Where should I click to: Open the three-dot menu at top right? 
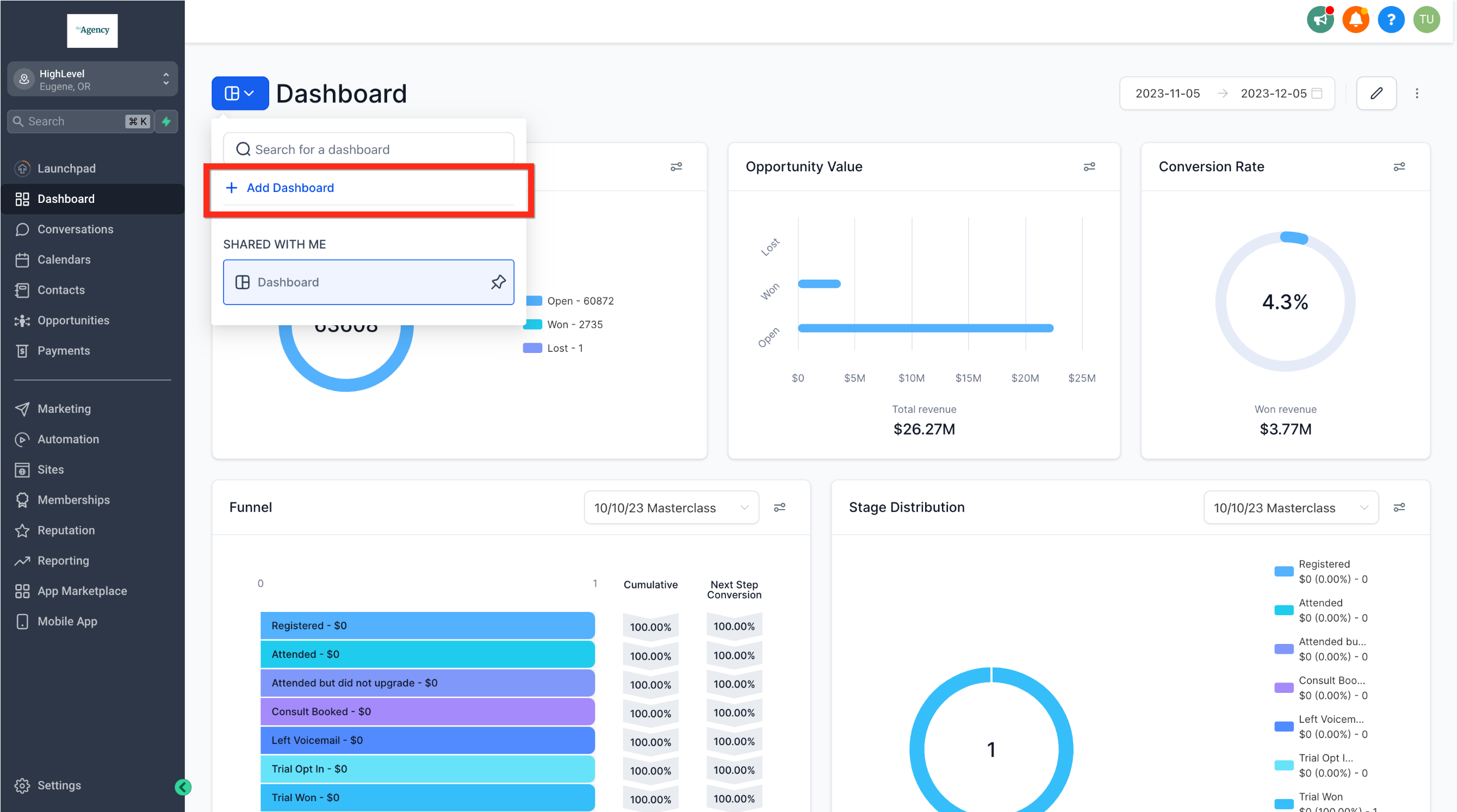point(1417,94)
